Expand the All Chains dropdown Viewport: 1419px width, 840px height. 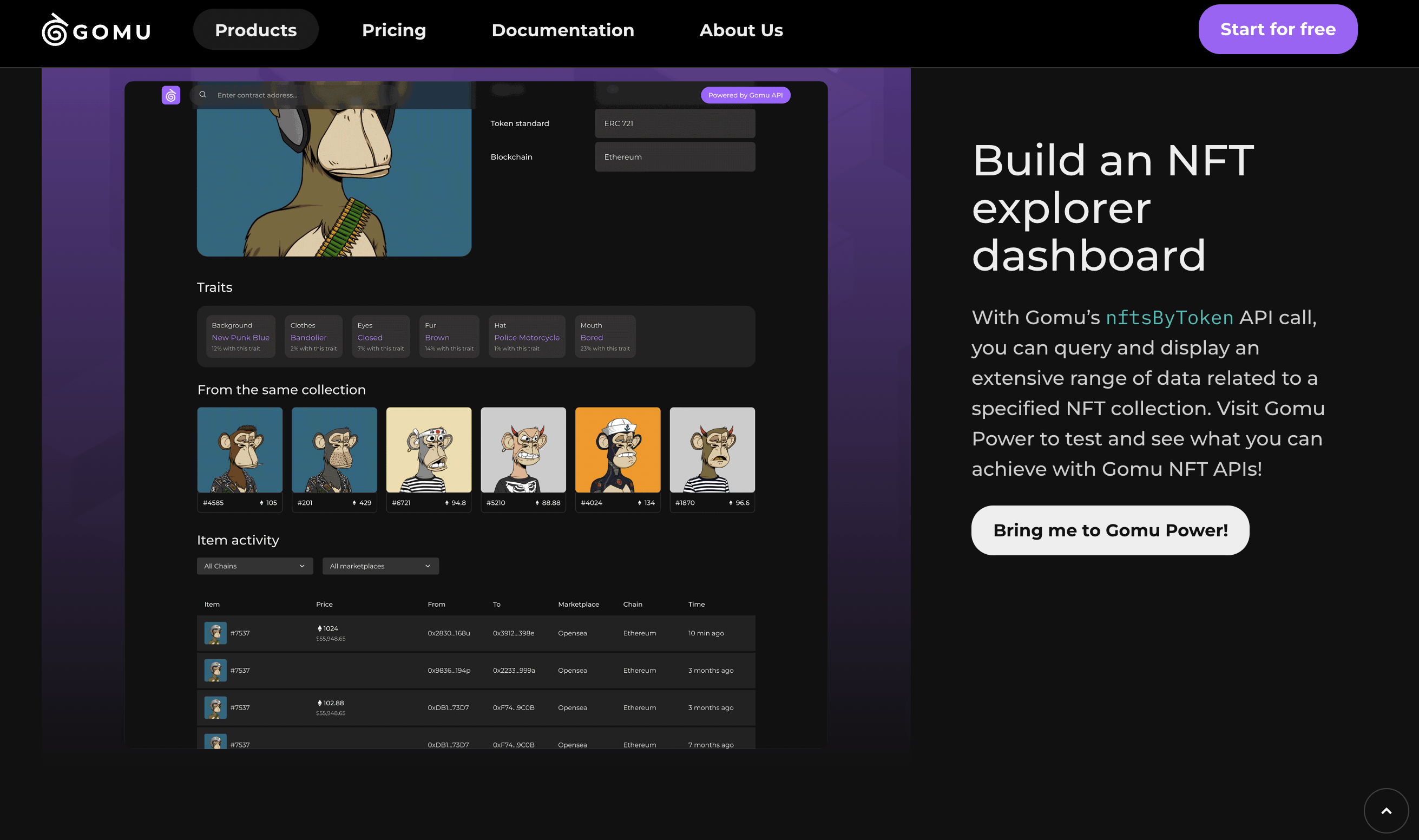pyautogui.click(x=255, y=566)
